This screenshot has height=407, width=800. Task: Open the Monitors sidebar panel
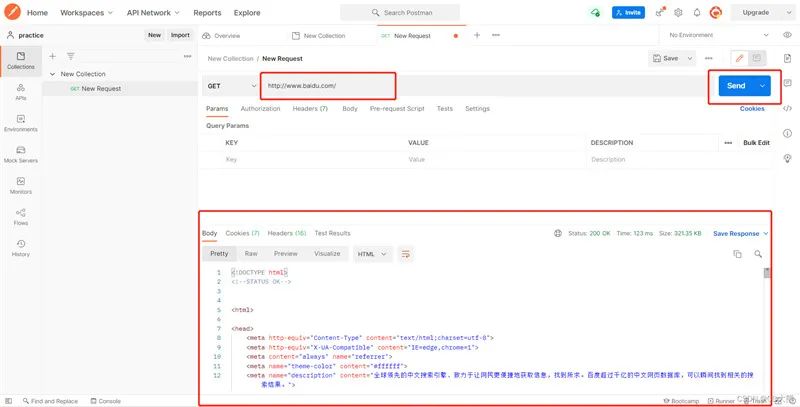click(x=21, y=186)
